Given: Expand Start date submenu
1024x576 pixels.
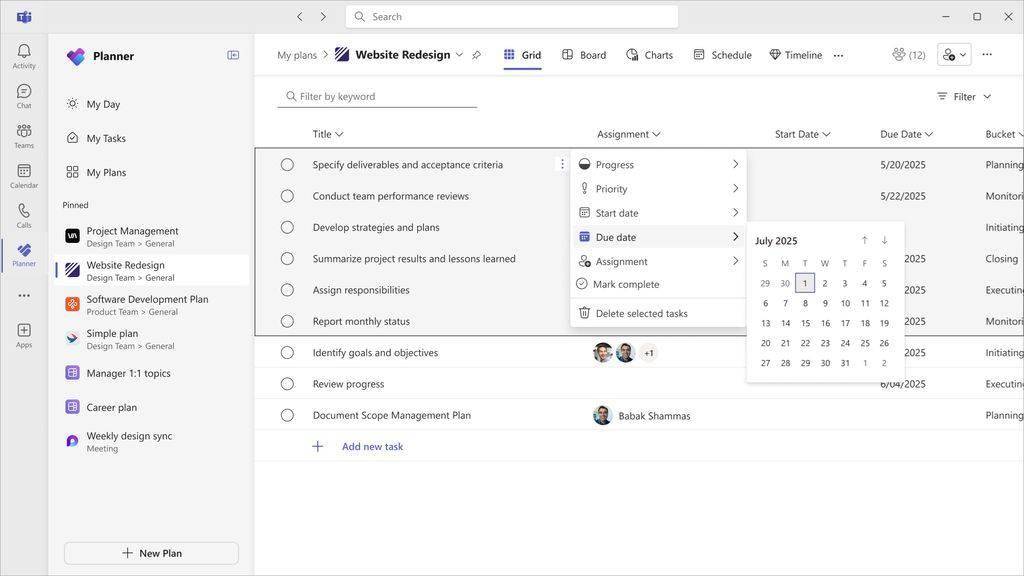Looking at the screenshot, I should pyautogui.click(x=658, y=213).
